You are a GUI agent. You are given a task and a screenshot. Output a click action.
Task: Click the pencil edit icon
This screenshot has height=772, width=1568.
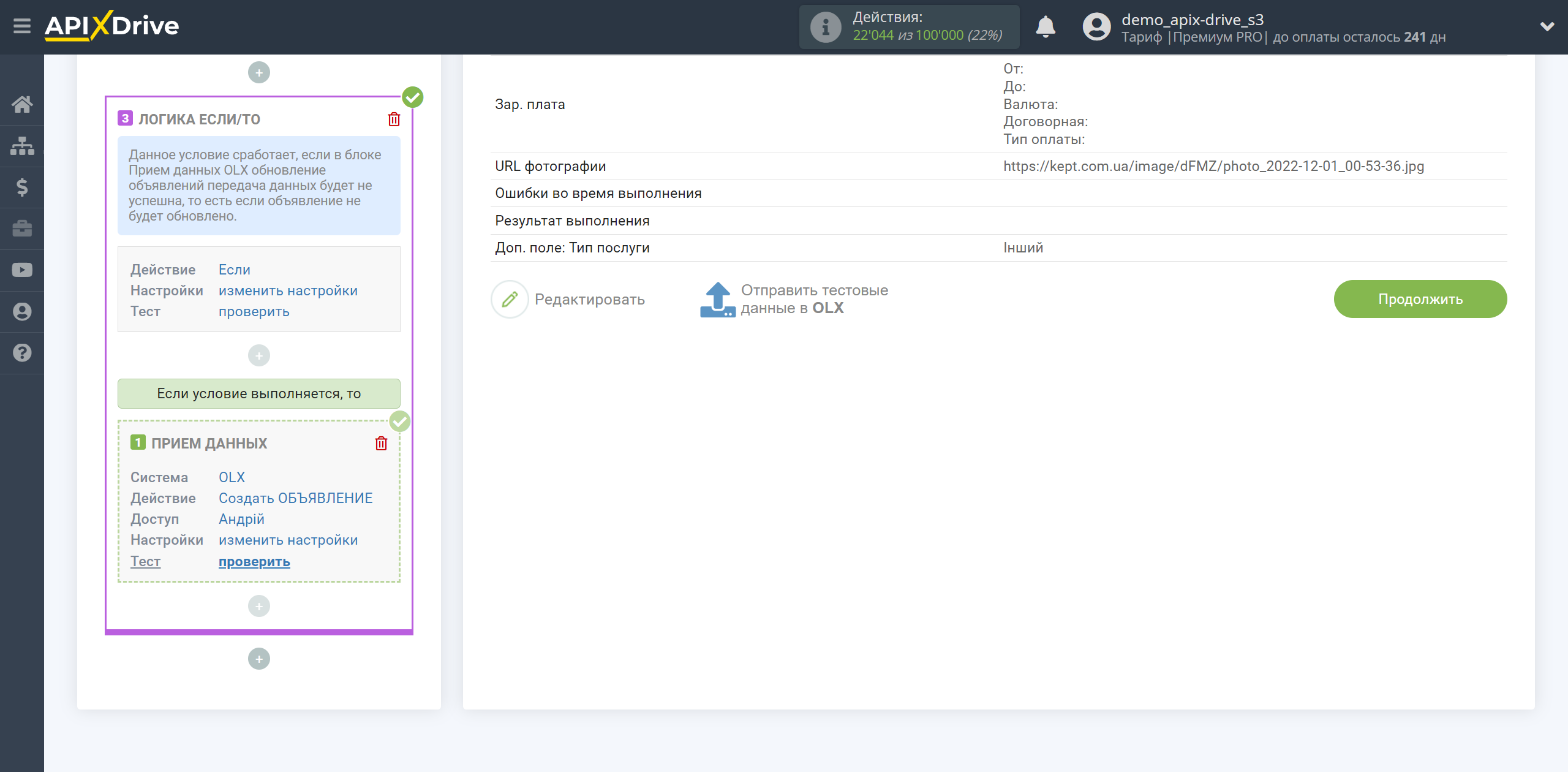(510, 299)
